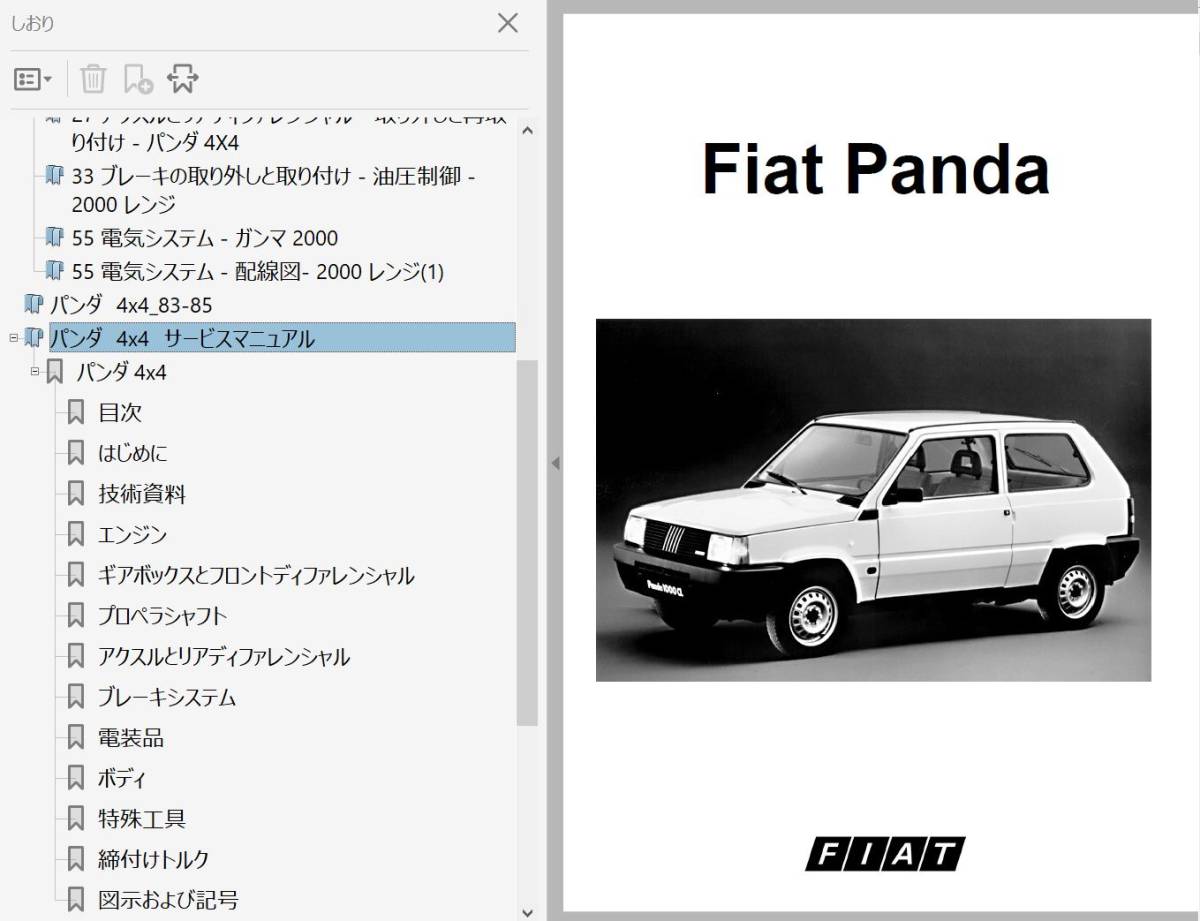Click the bookmarks scrollbar down arrow
1200x921 pixels.
528,911
